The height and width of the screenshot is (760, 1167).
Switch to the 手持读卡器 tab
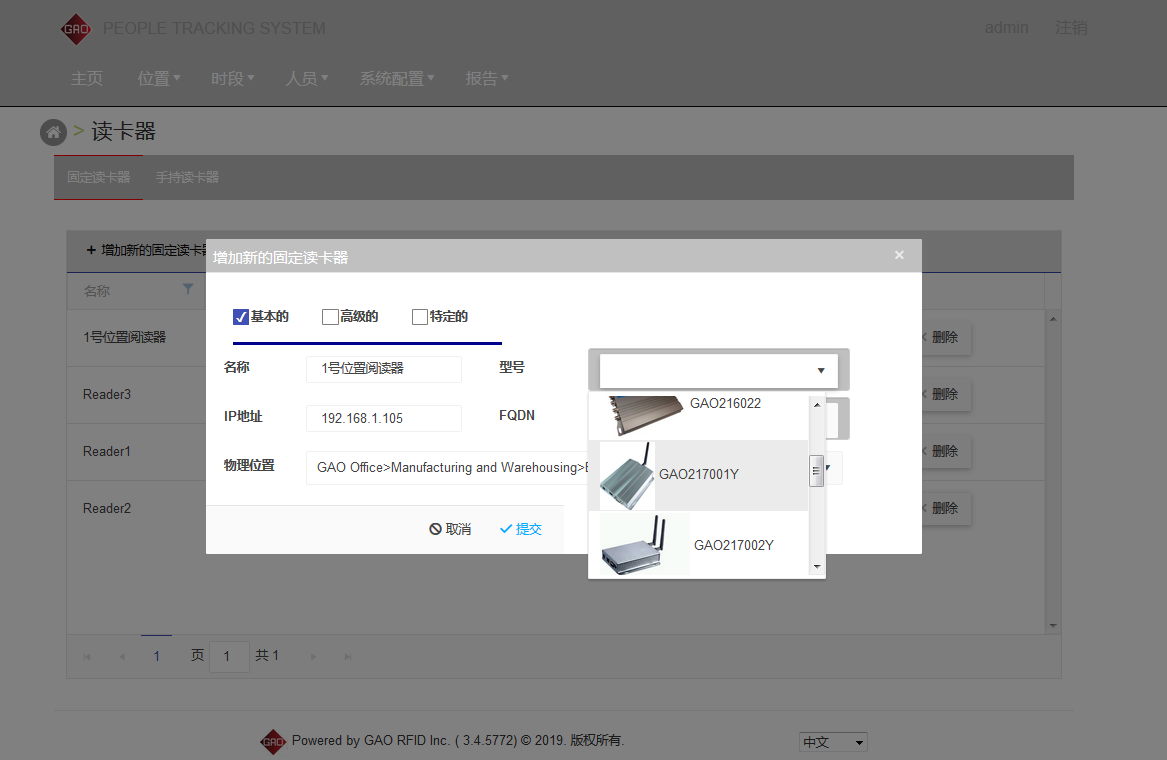pos(187,177)
